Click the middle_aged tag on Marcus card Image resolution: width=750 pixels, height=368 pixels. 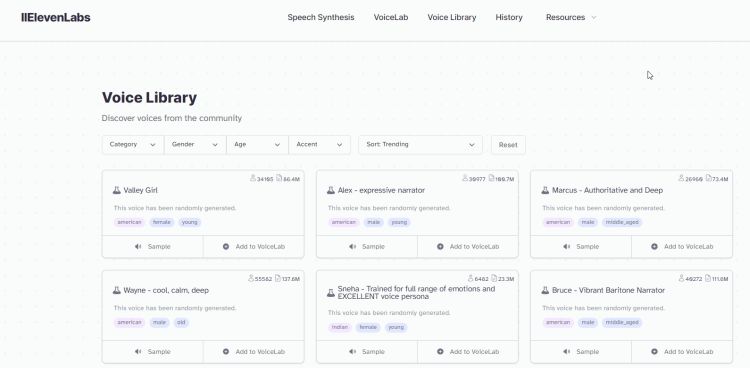[622, 223]
